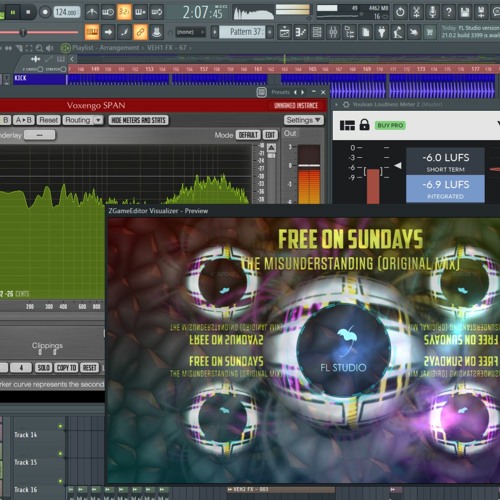Open help with the question mark icon
Viewport: 500px width, 500px height.
click(449, 12)
